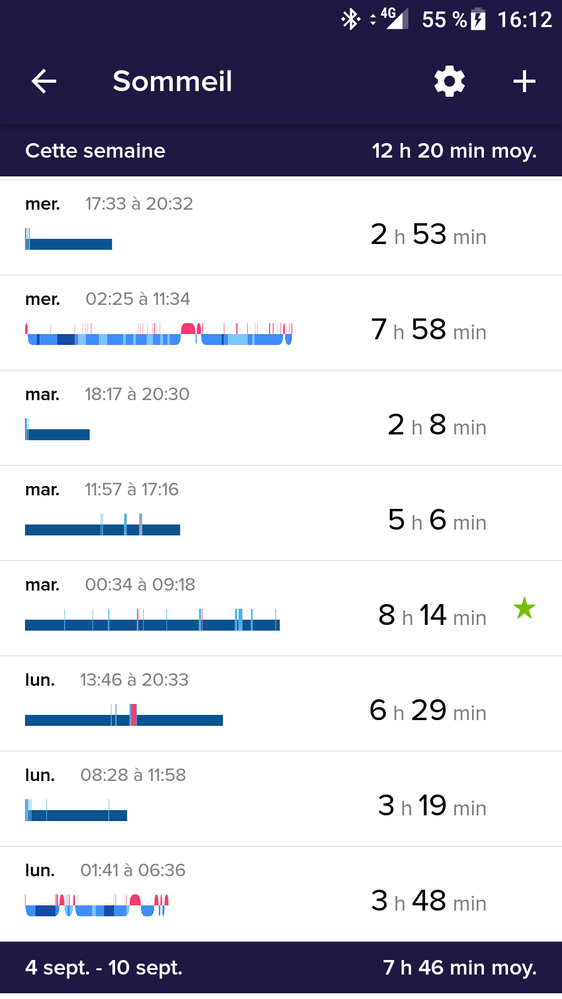This screenshot has width=562, height=999.
Task: Open lun. 13:46 à 20:33 sleep entry
Action: 281,703
